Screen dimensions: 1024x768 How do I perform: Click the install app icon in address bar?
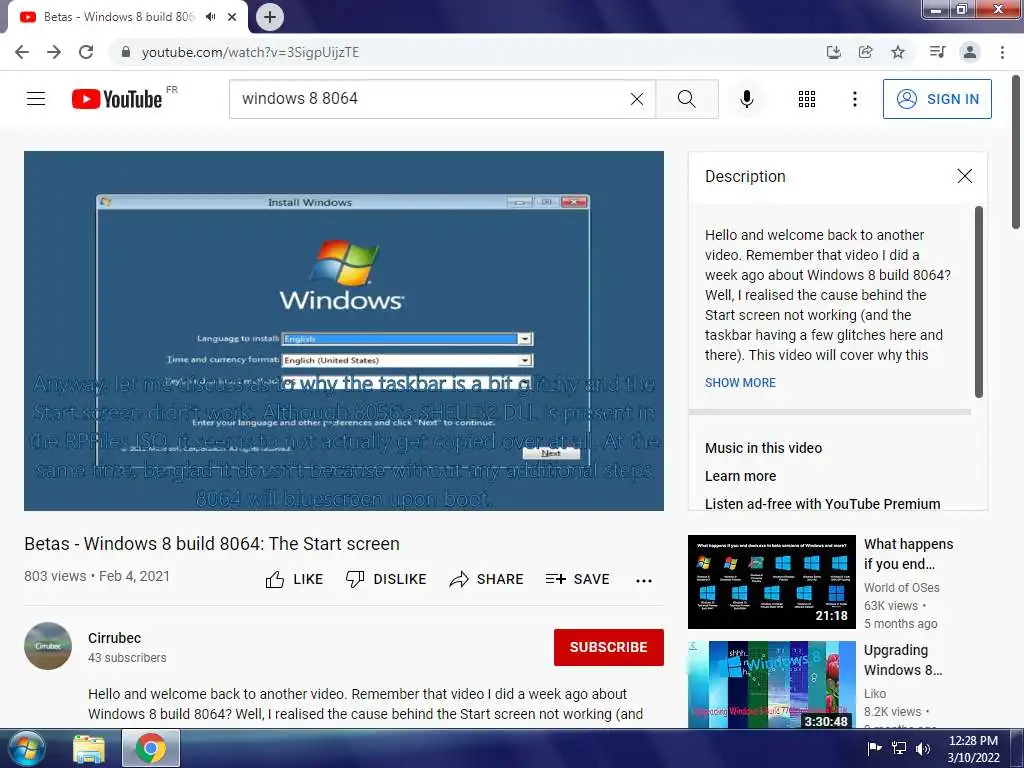pos(833,52)
